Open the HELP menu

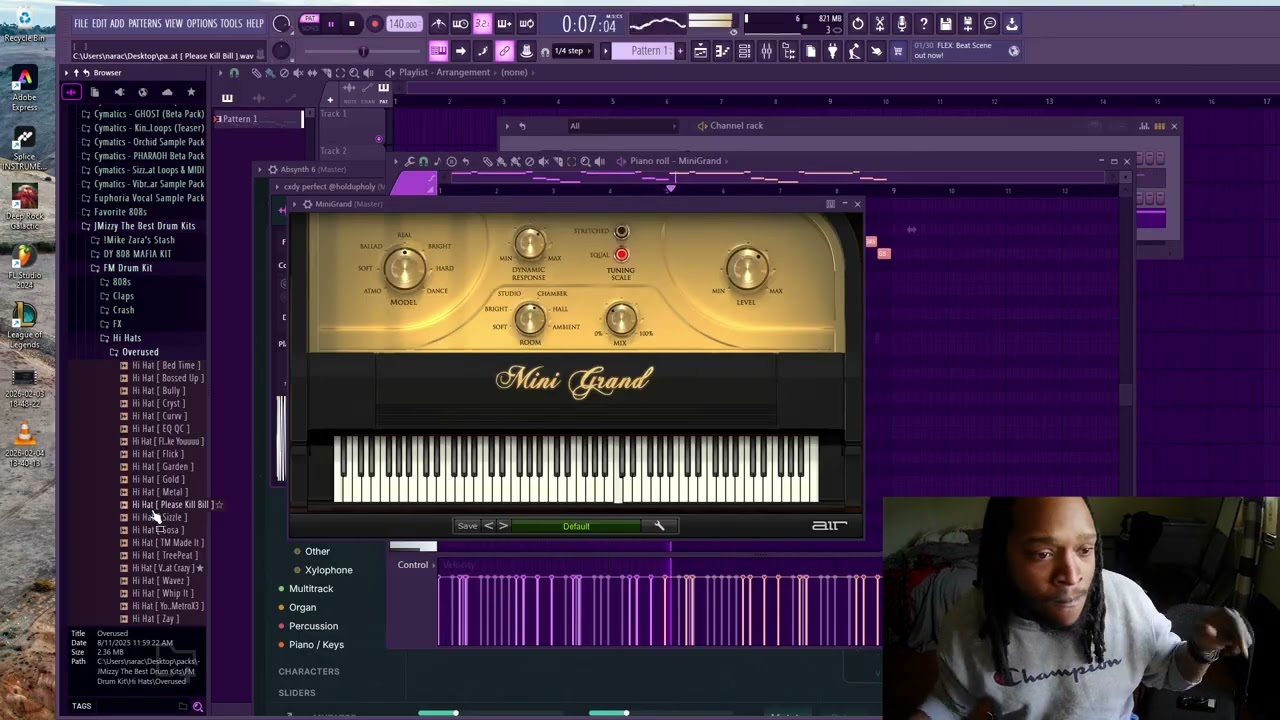(255, 23)
